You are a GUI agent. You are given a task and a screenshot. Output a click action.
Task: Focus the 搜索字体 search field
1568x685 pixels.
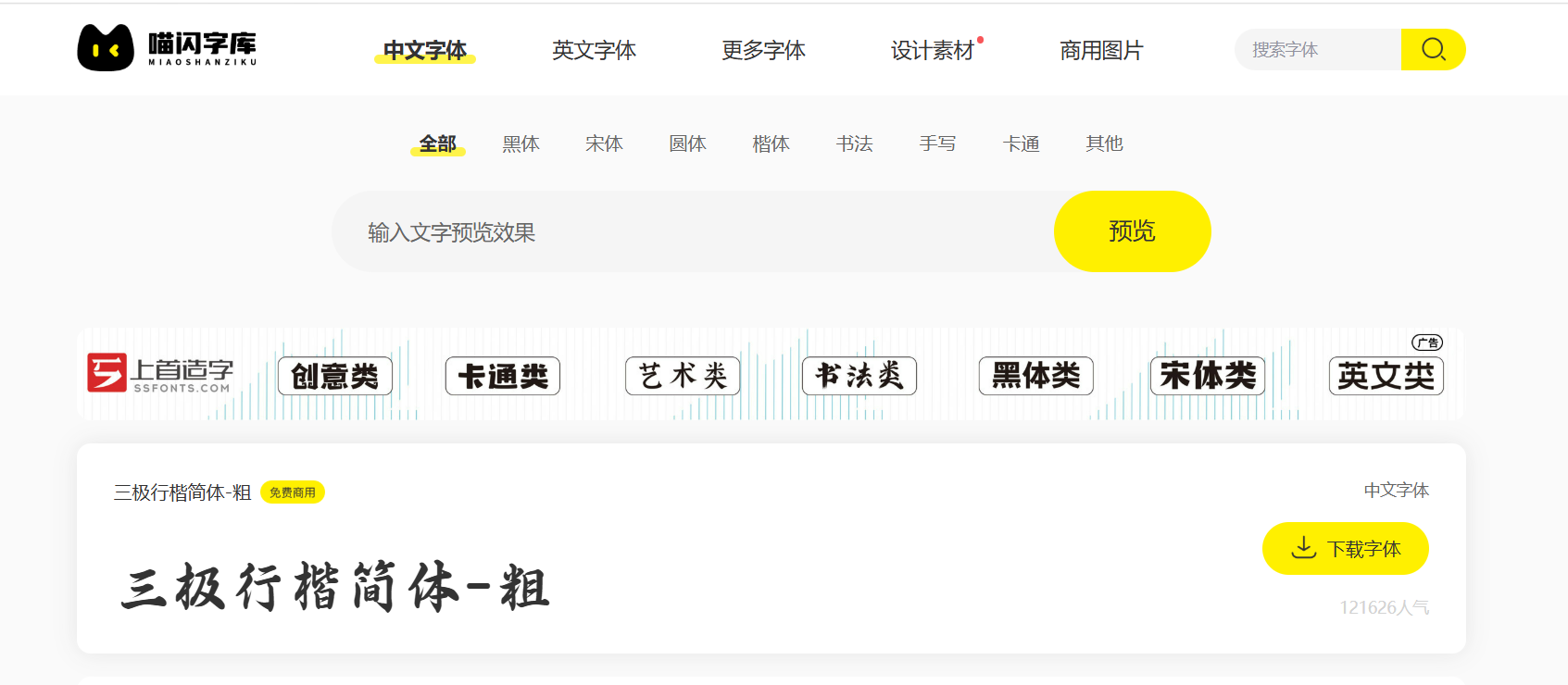(x=1318, y=49)
